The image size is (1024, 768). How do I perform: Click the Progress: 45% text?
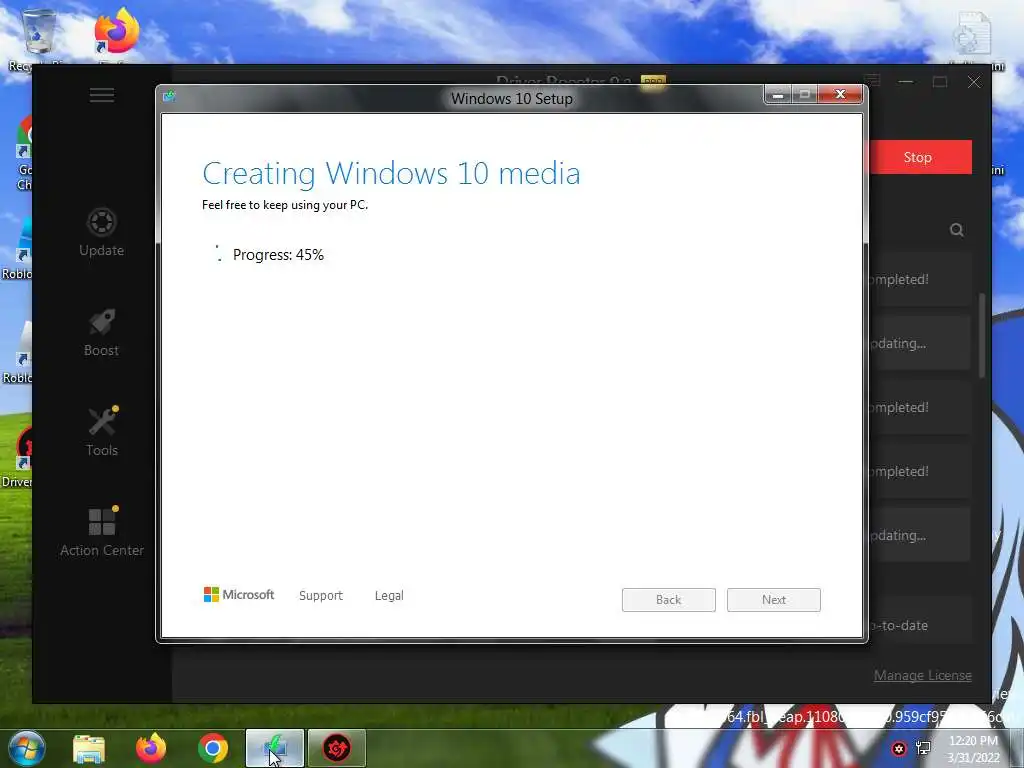click(x=278, y=255)
